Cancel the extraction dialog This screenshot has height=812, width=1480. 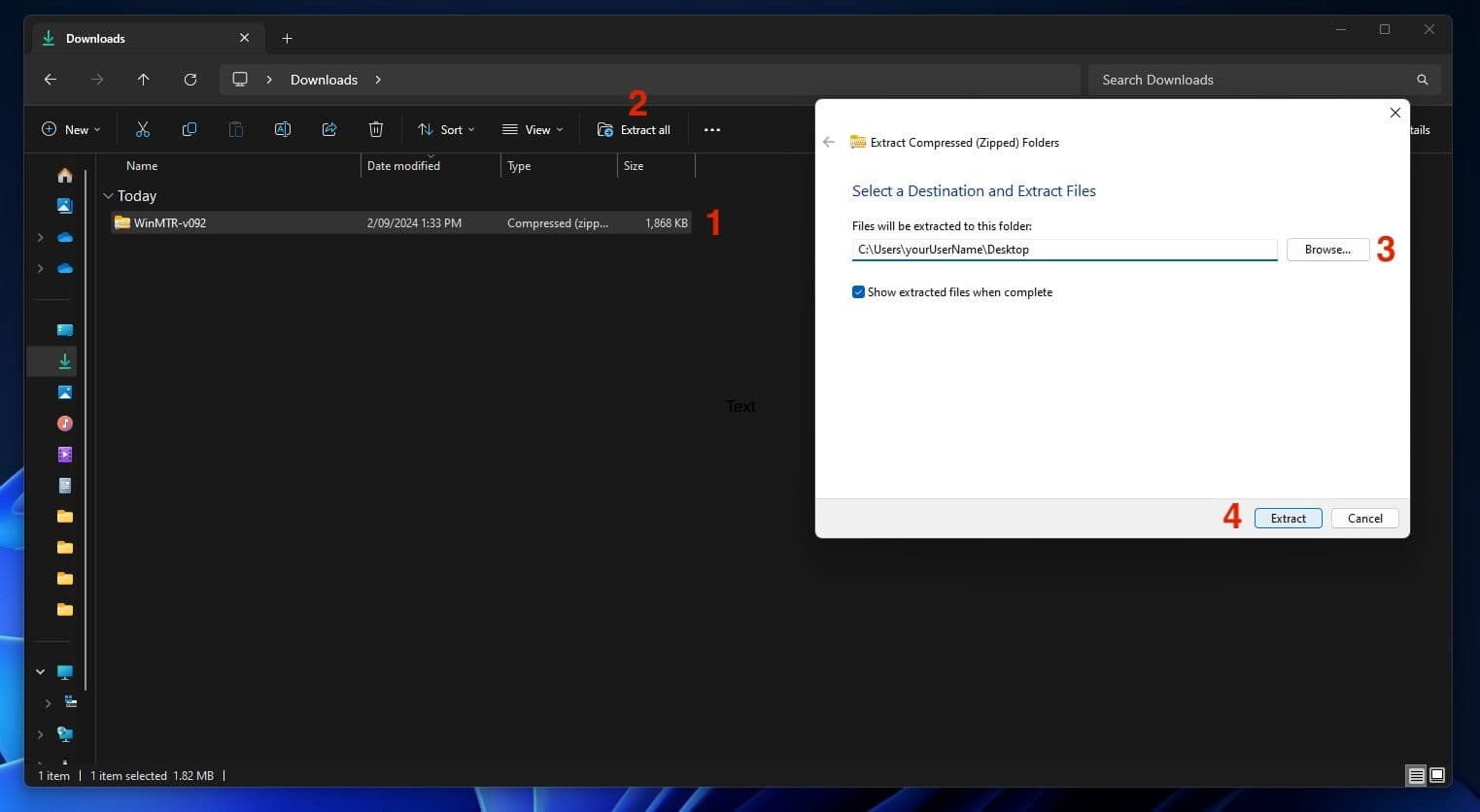(x=1364, y=518)
